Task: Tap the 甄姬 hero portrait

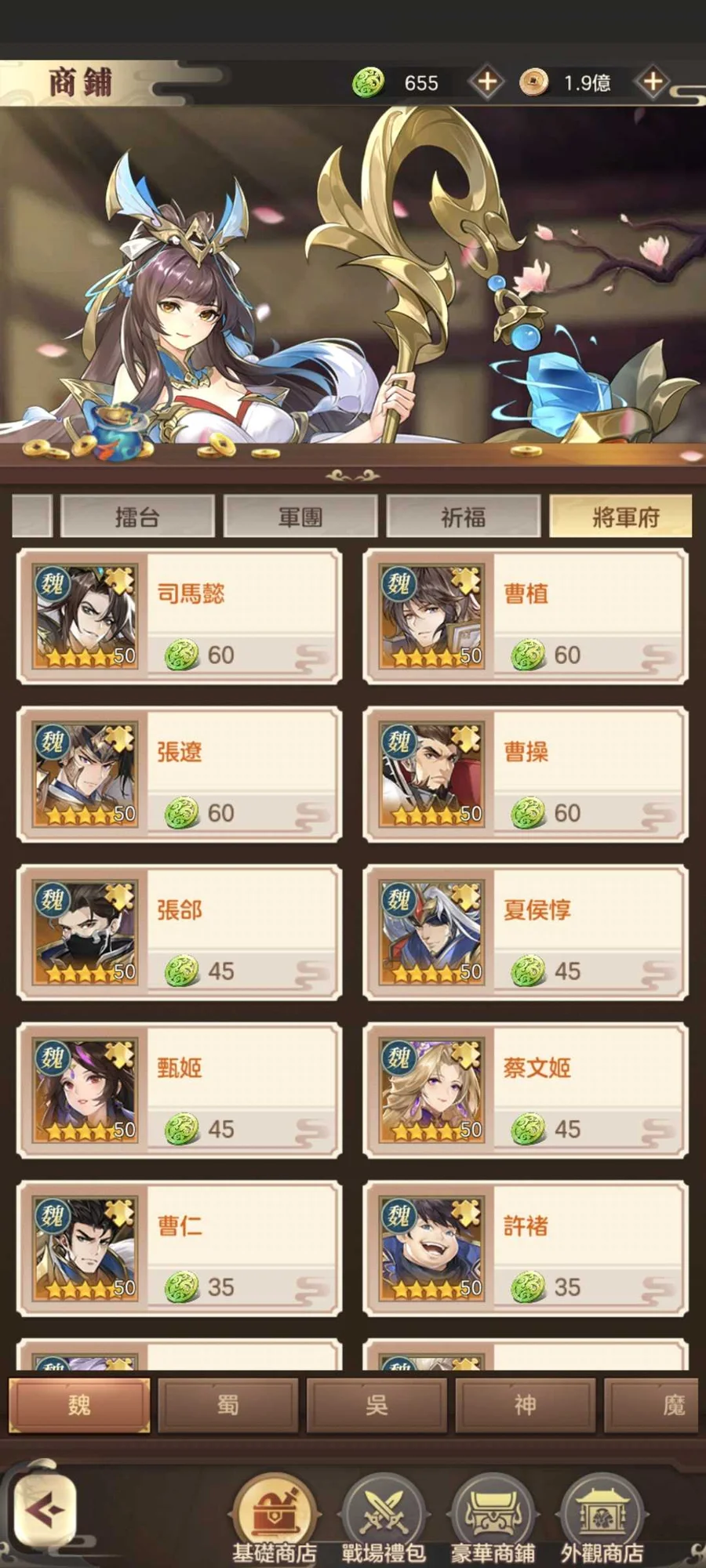Action: [85, 1091]
